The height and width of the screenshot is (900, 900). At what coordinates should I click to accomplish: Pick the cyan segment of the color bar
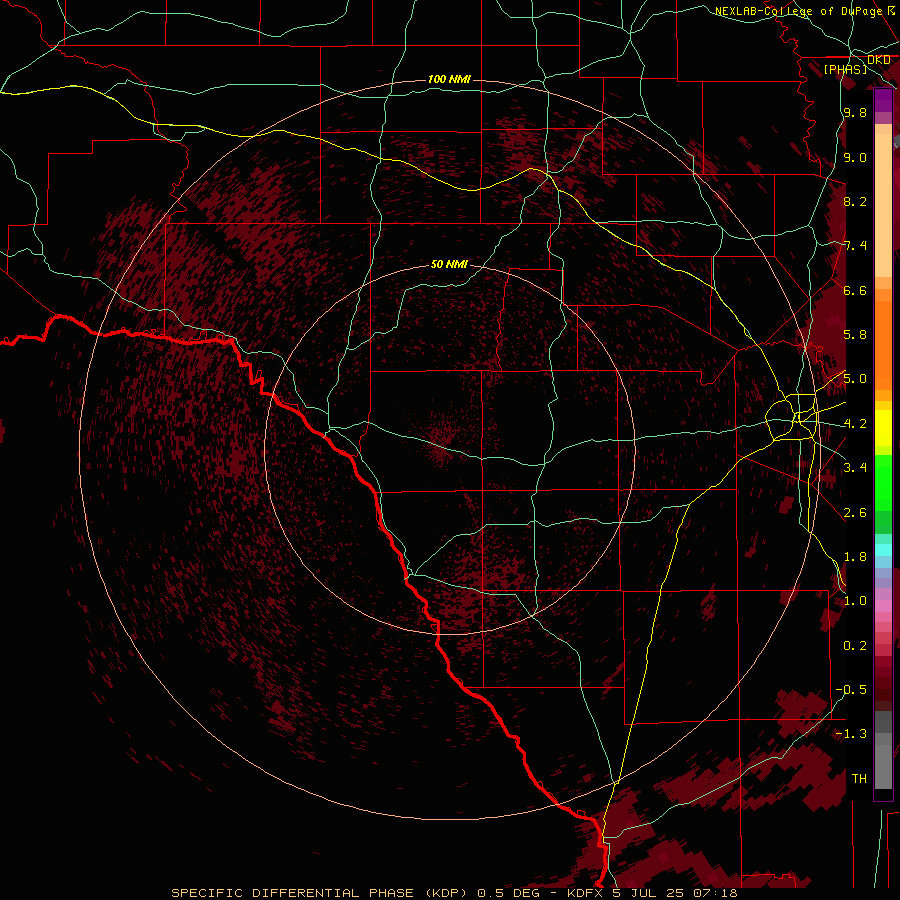[883, 550]
